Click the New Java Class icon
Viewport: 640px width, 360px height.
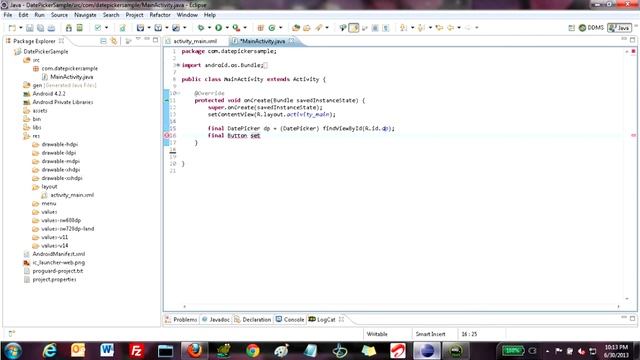272,28
